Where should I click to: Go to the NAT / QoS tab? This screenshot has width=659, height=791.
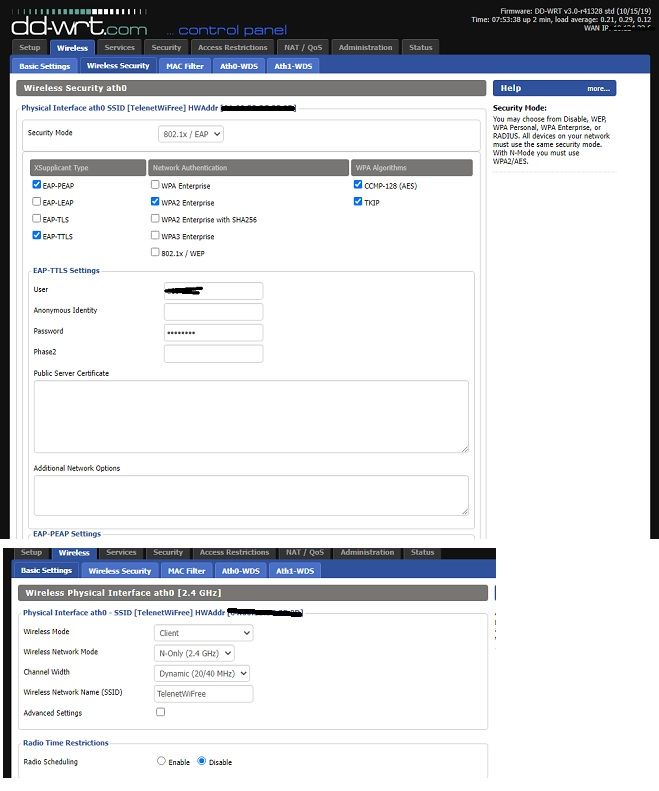pos(303,47)
